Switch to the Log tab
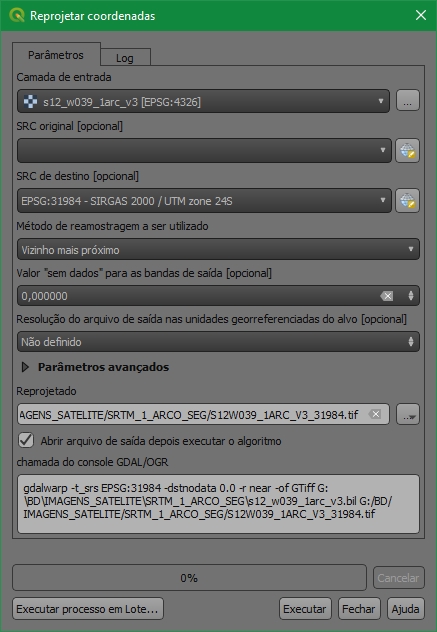The image size is (437, 632). [125, 58]
